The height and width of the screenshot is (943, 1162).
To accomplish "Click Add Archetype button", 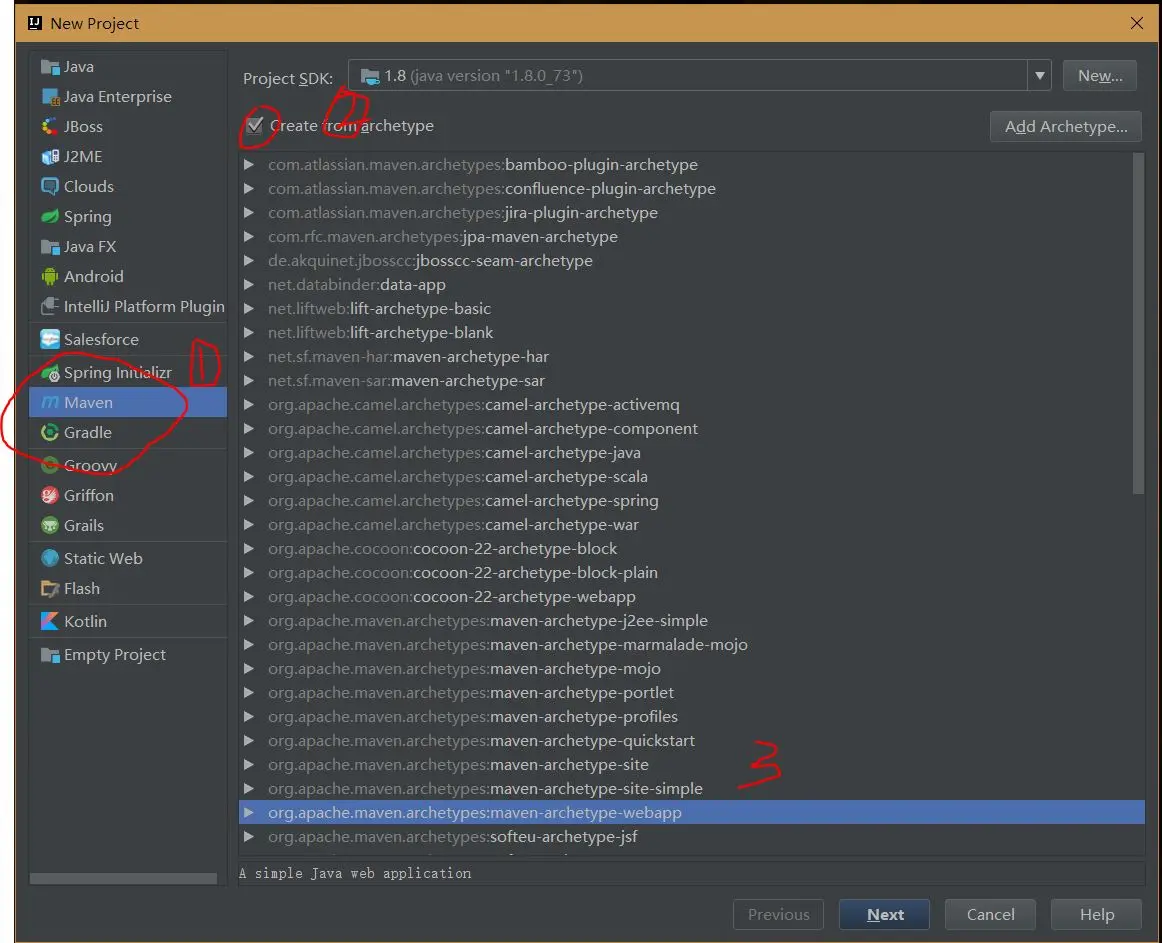I will point(1066,127).
